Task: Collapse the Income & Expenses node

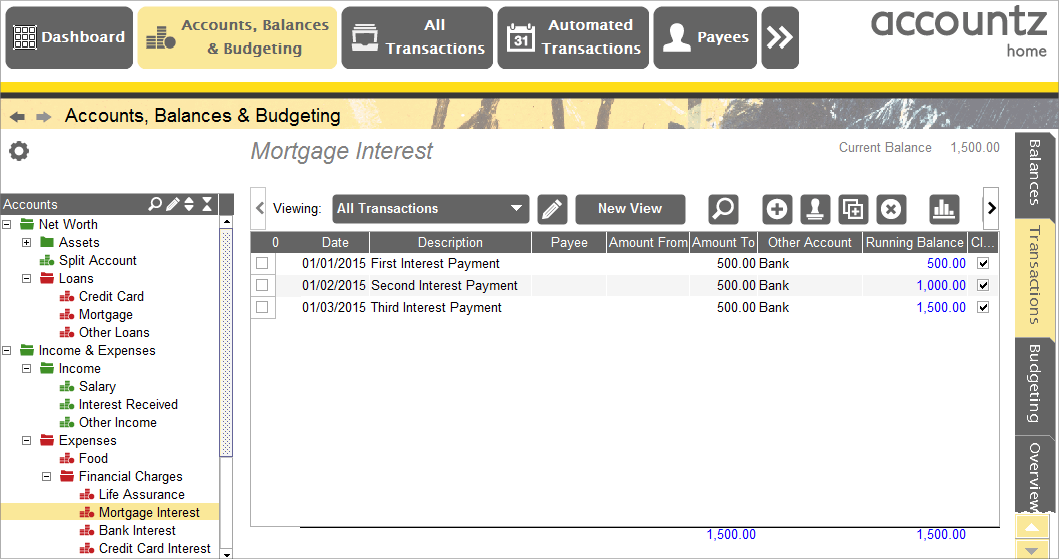Action: [x=7, y=350]
